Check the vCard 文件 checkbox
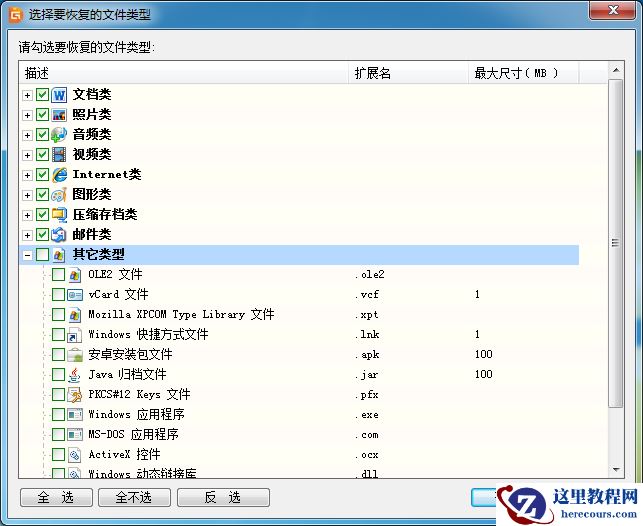 (x=58, y=294)
